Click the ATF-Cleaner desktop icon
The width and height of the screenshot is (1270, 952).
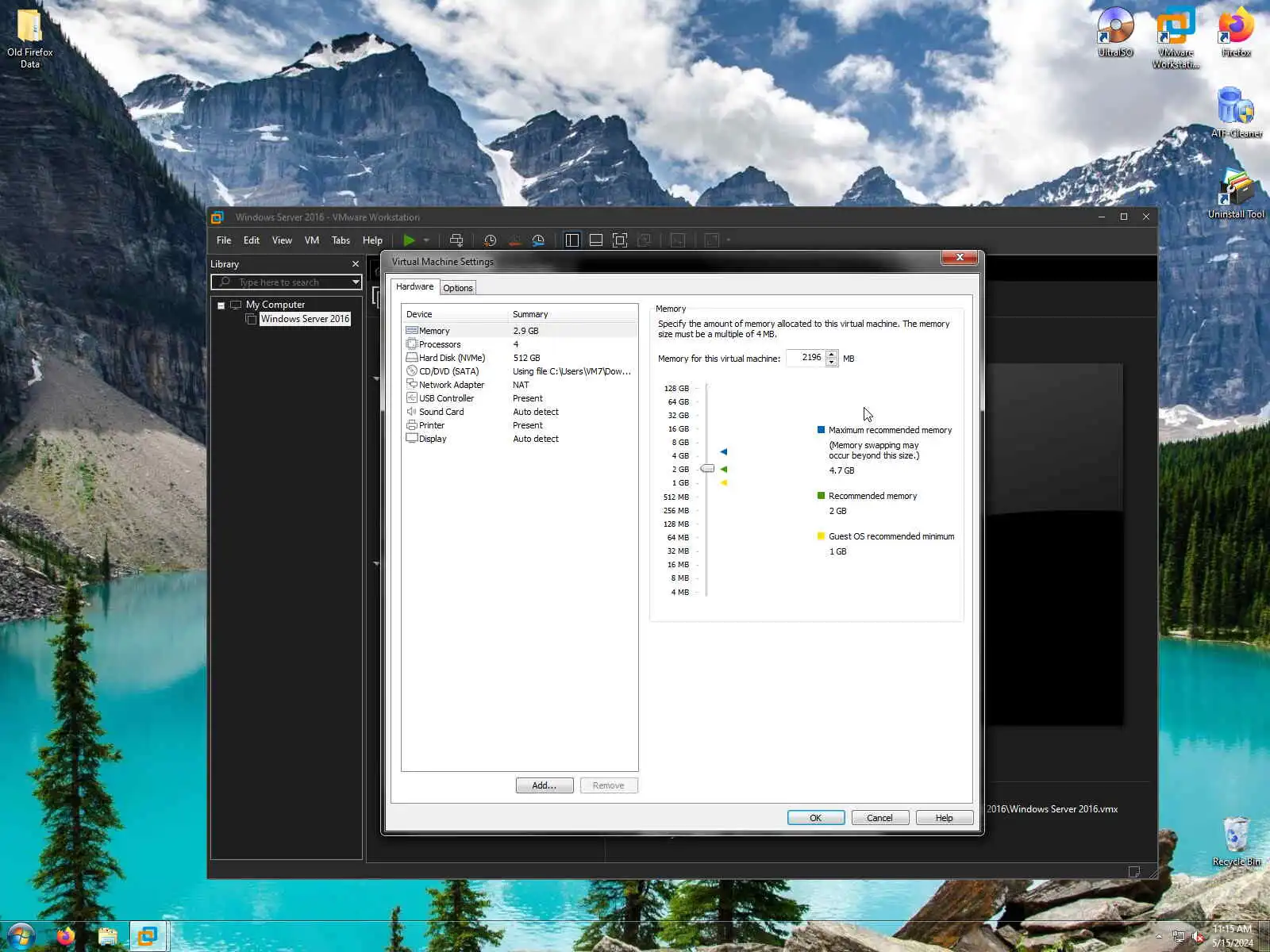click(x=1236, y=112)
